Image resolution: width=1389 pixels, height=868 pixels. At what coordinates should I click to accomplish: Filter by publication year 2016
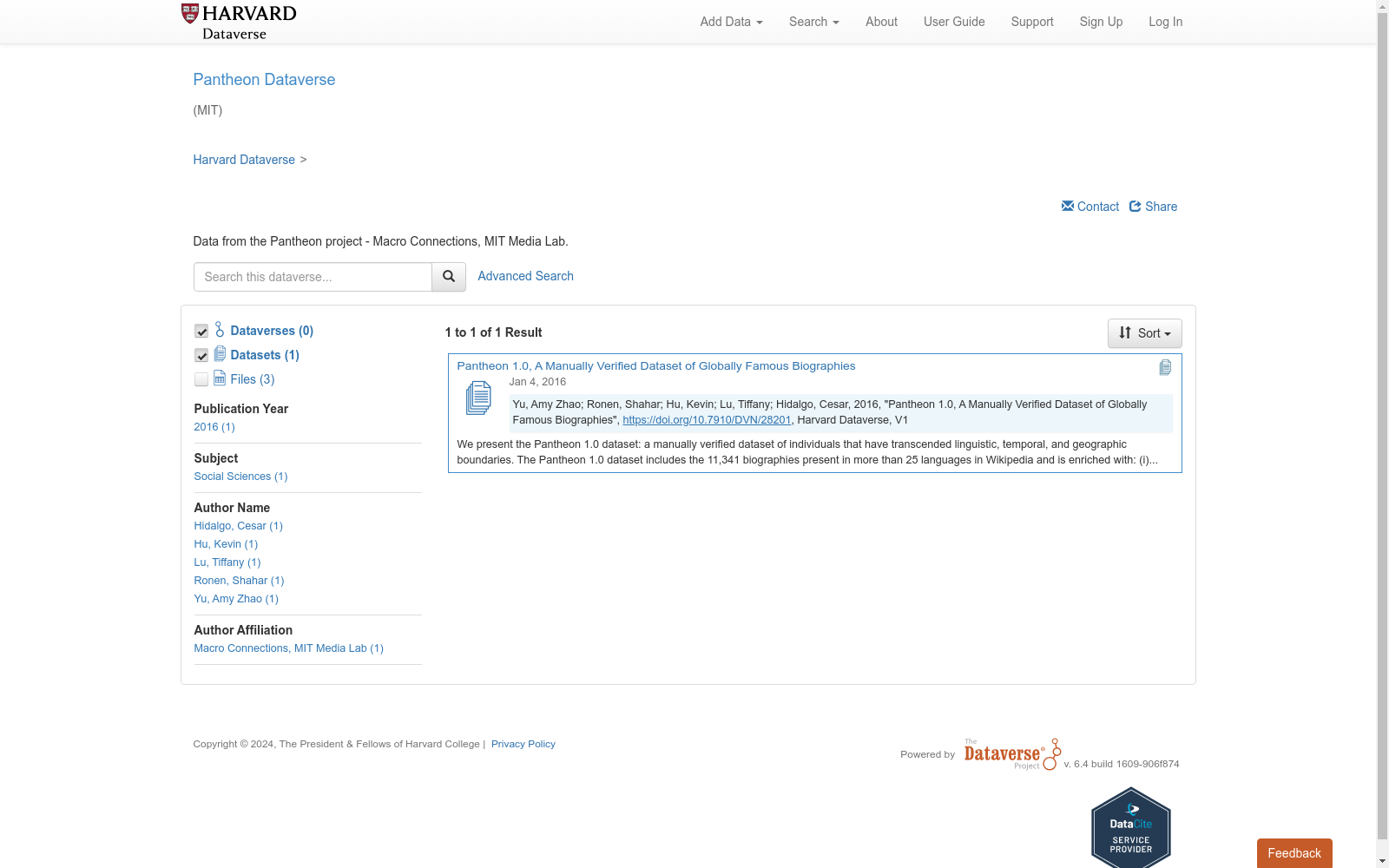point(214,427)
